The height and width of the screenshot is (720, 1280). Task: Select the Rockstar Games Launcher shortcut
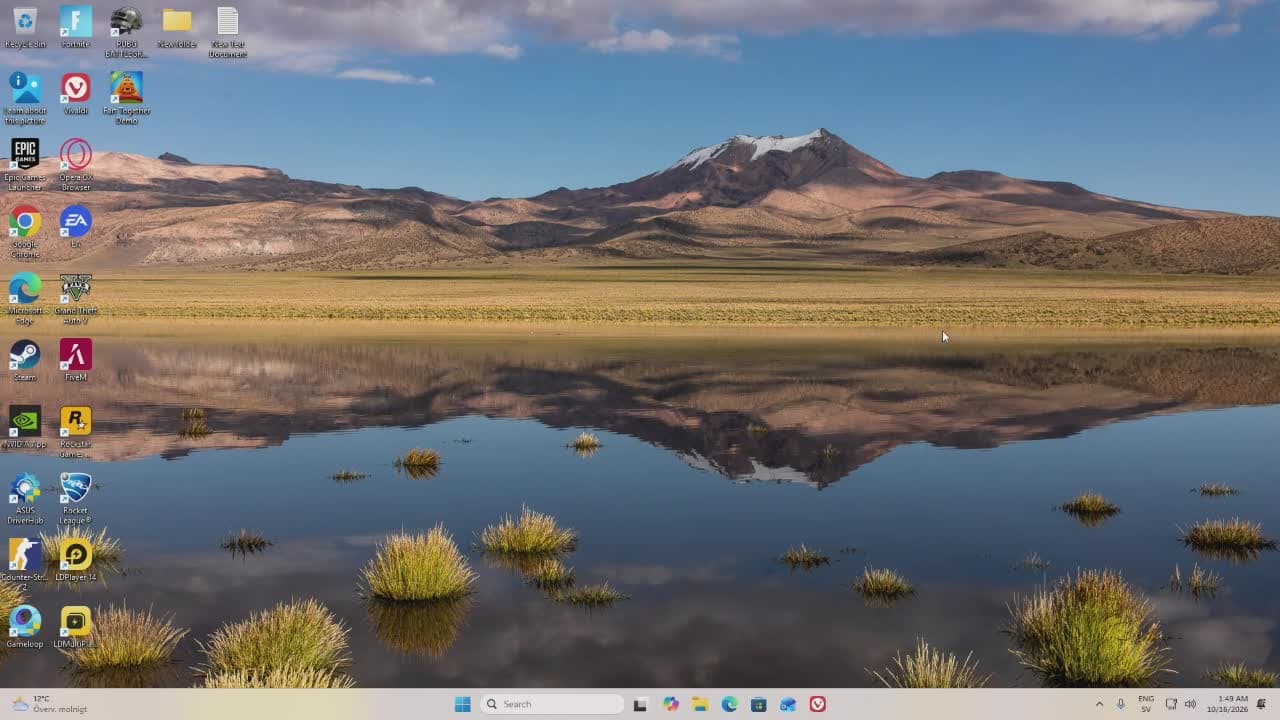(76, 432)
